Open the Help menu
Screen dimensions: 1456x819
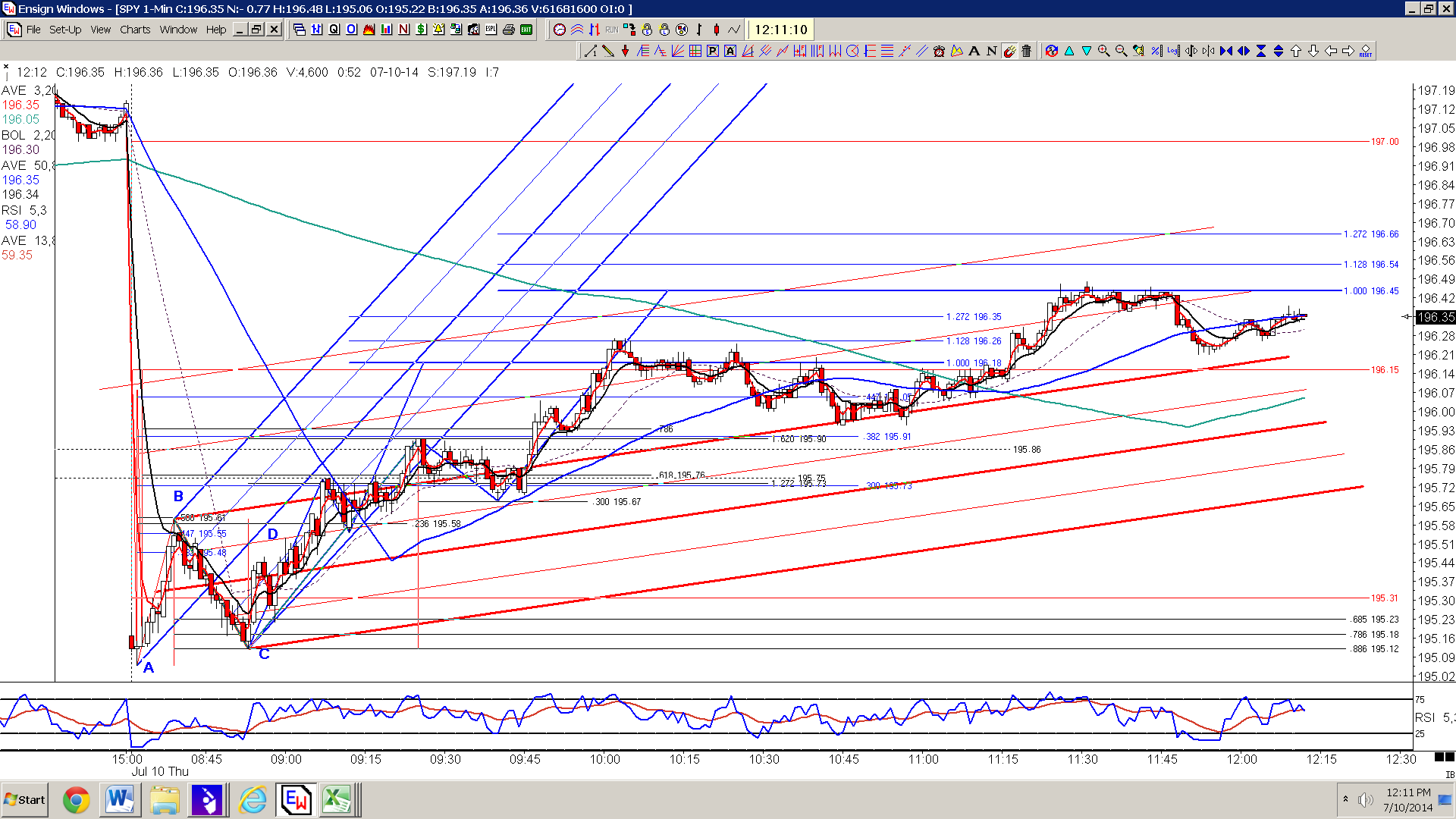[216, 30]
